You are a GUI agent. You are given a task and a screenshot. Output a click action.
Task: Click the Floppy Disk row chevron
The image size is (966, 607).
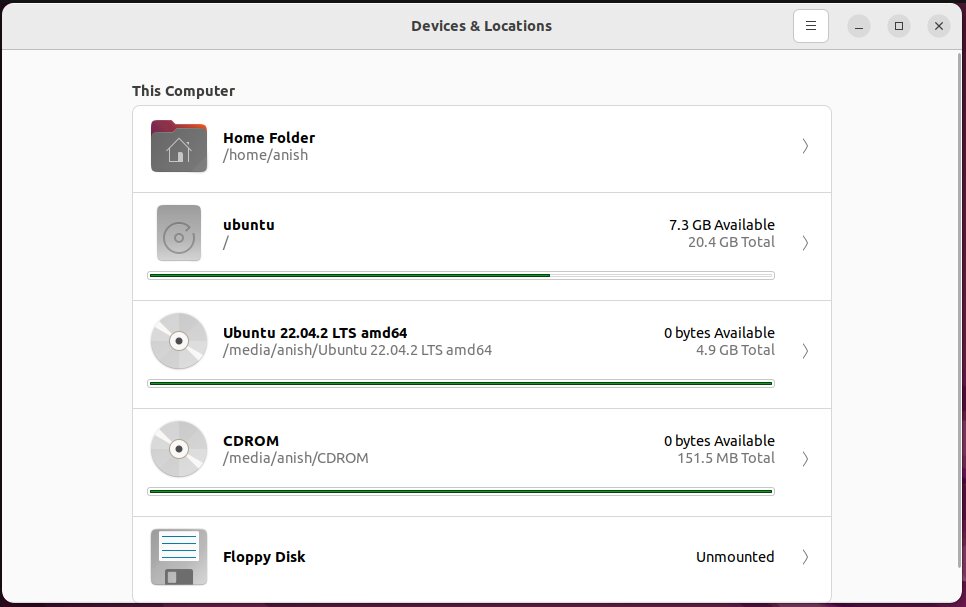coord(805,557)
